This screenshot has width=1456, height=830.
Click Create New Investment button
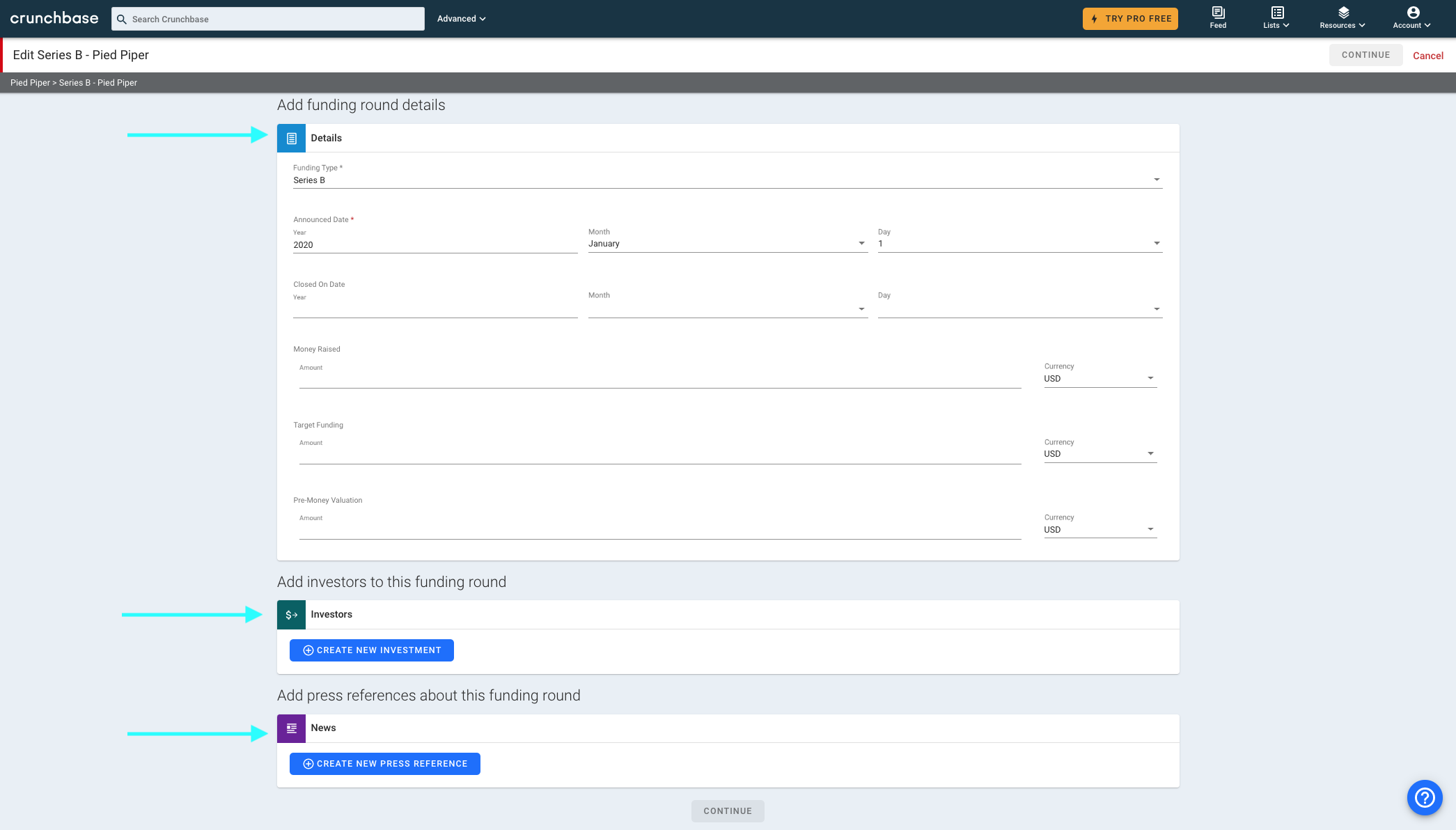[372, 650]
